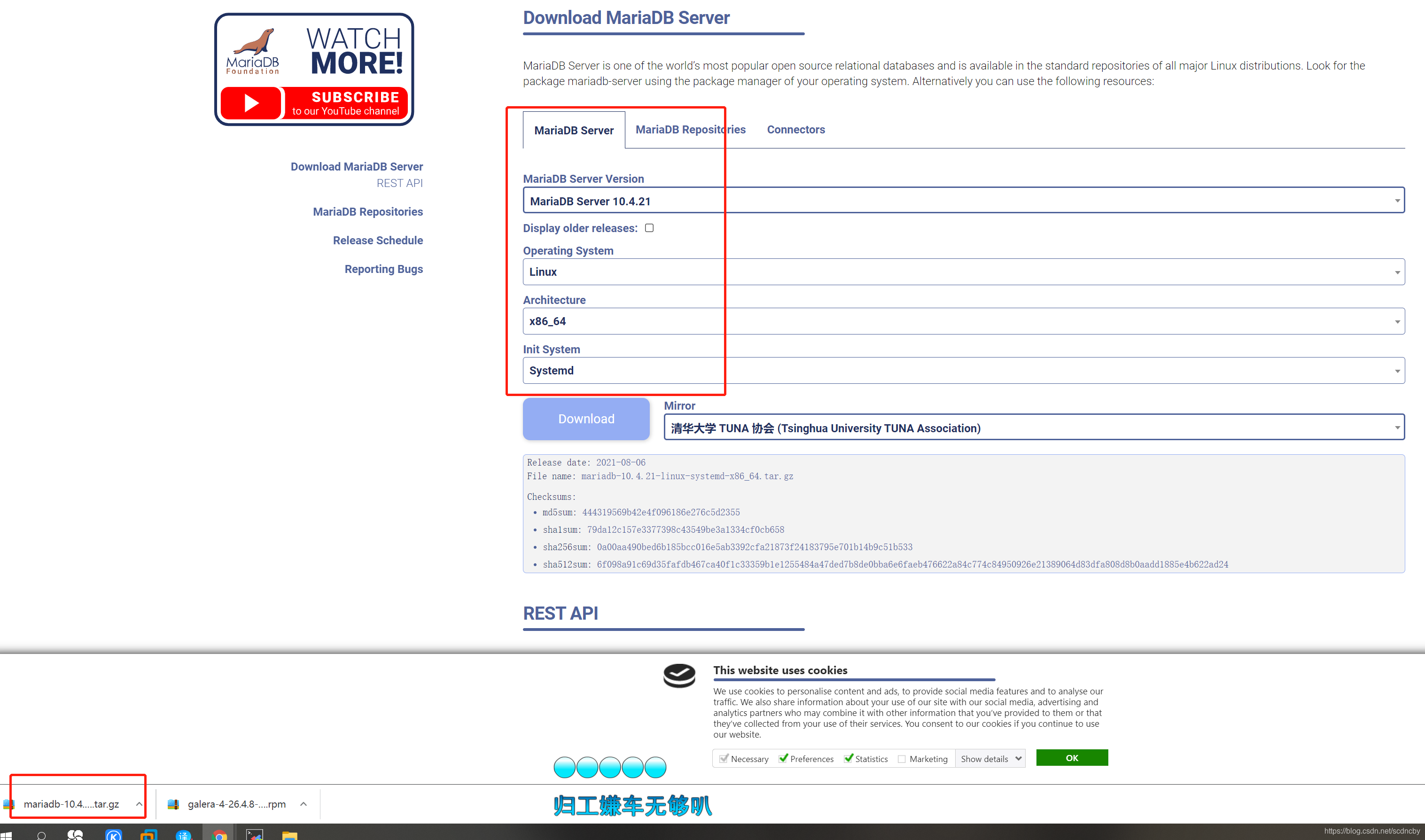Click the Download button

pos(586,419)
